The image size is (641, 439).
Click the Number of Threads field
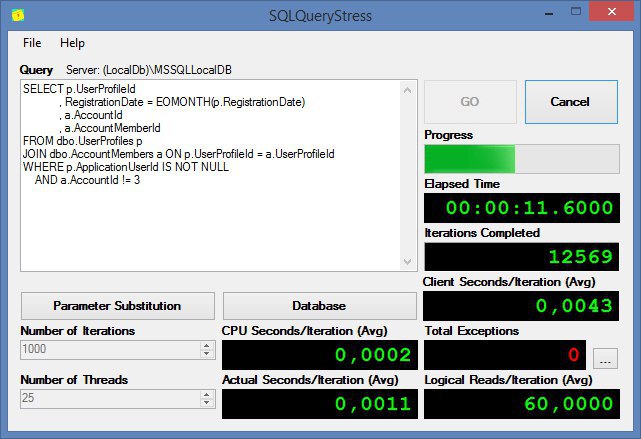tap(108, 399)
